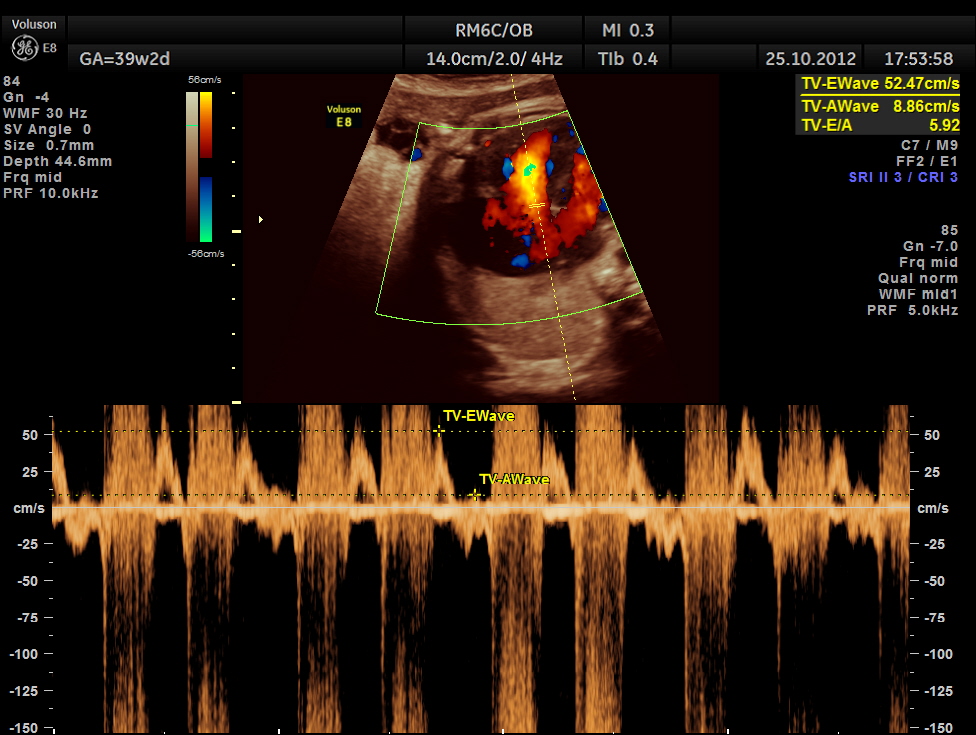Select the TV-E/A 5.92 ratio row
The image size is (976, 735).
(880, 125)
